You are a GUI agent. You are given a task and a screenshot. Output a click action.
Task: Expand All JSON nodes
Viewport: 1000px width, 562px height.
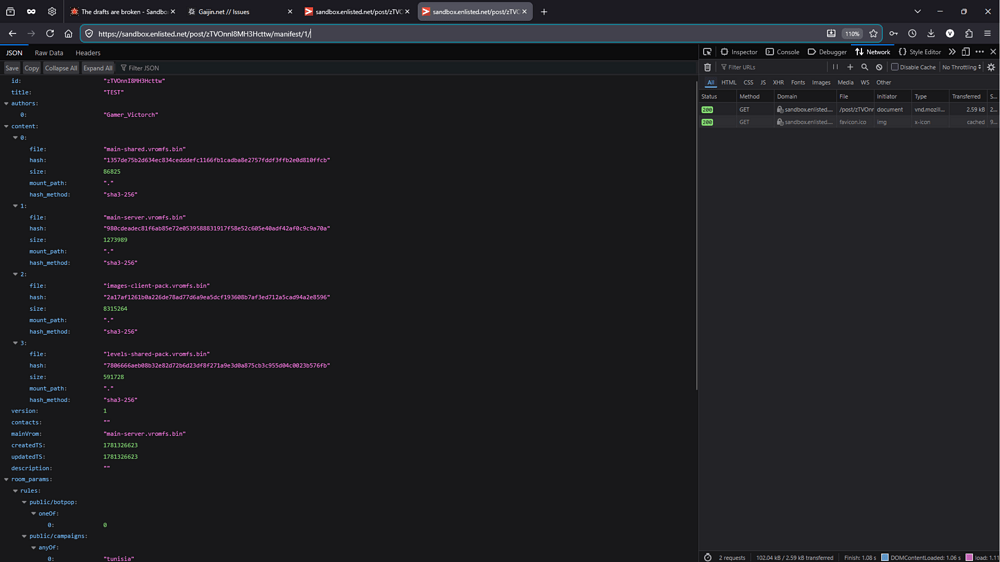(98, 68)
